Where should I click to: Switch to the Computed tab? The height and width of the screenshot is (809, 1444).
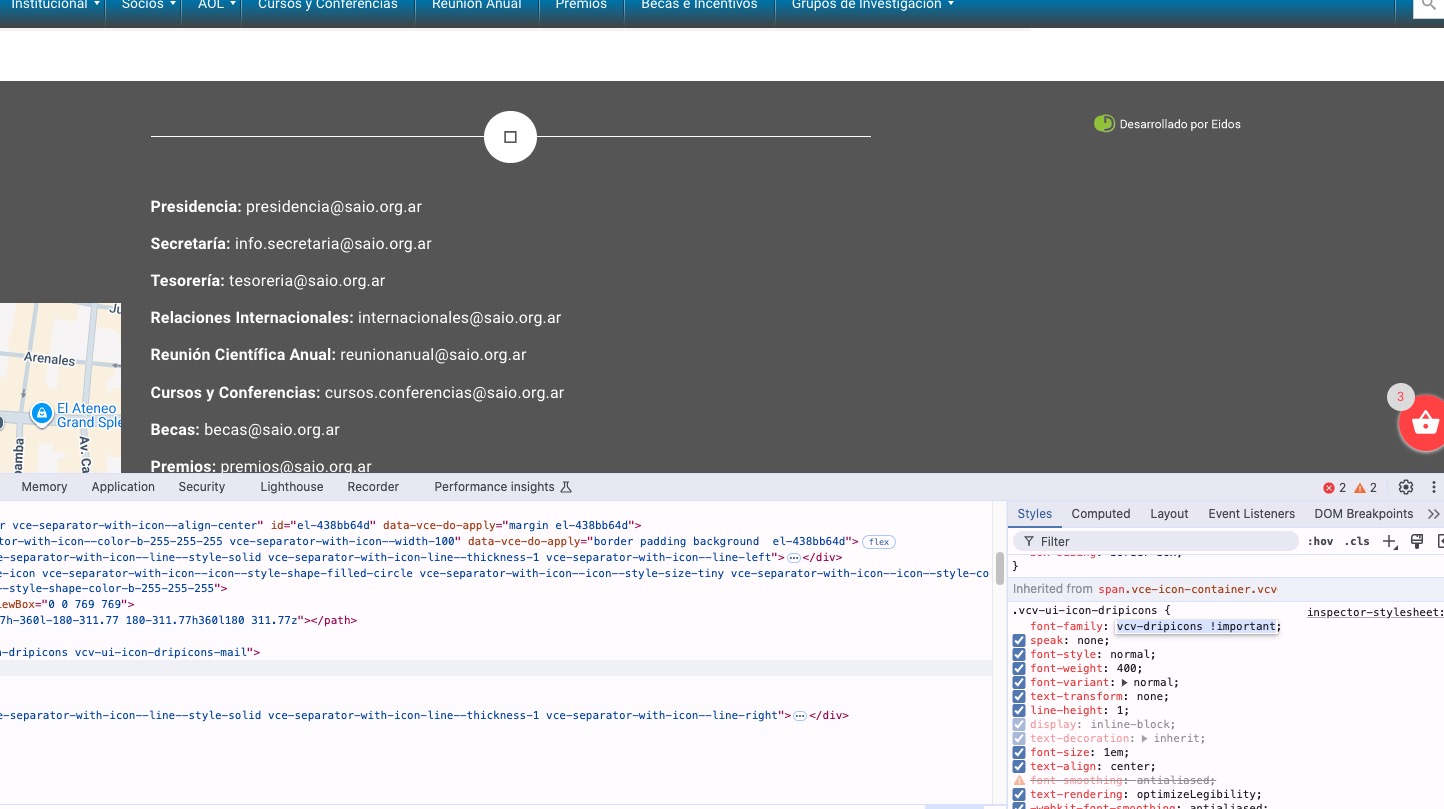click(x=1100, y=514)
